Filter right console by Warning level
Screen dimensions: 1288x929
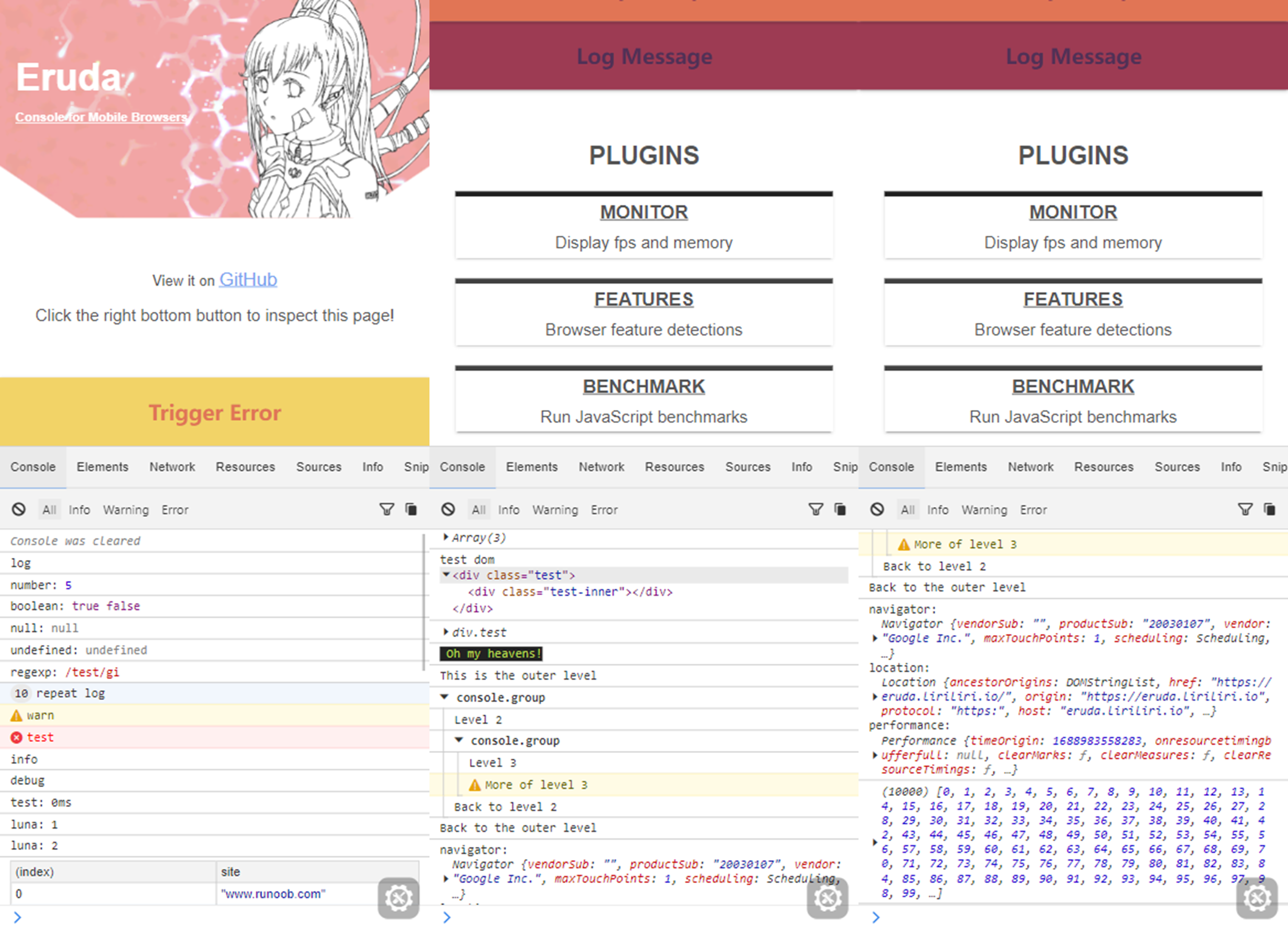click(x=985, y=510)
